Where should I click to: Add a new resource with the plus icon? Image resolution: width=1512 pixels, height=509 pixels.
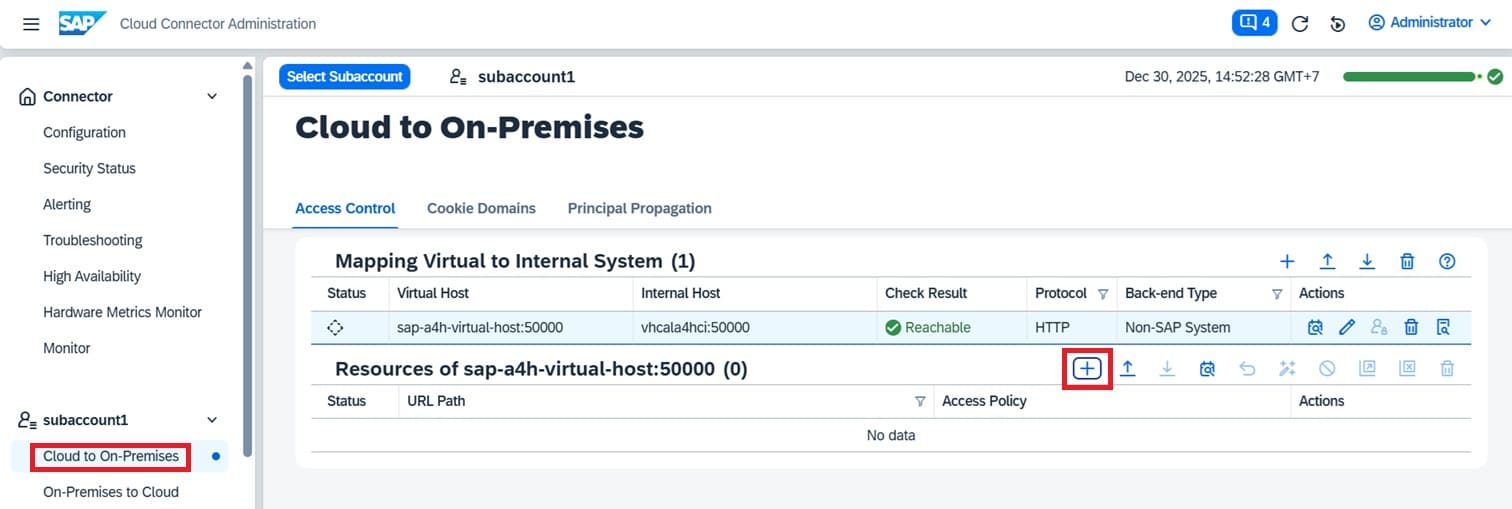[x=1087, y=369]
